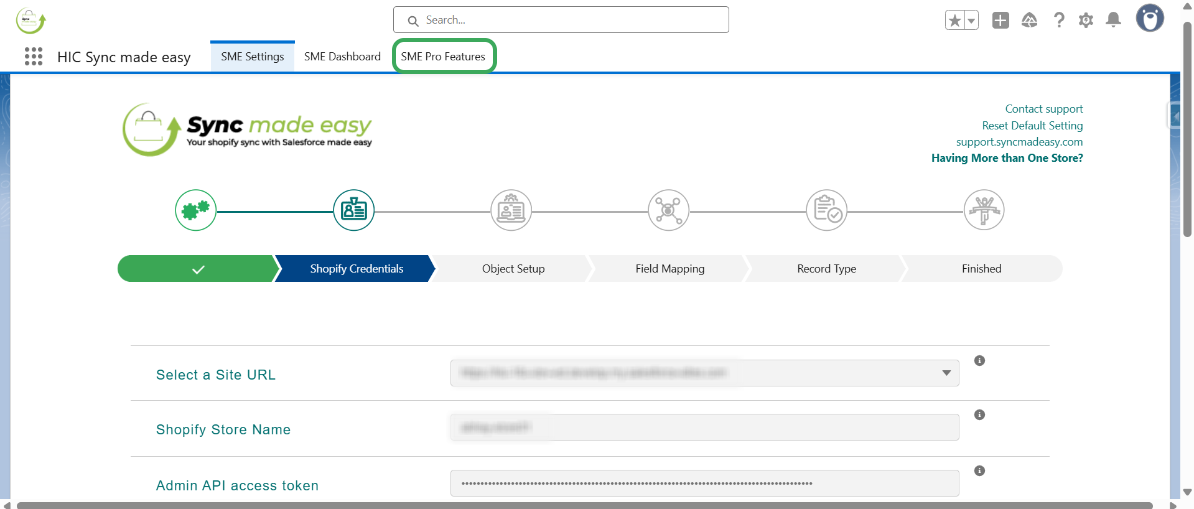1194x509 pixels.
Task: Select the Object Setup path step
Action: pos(512,269)
